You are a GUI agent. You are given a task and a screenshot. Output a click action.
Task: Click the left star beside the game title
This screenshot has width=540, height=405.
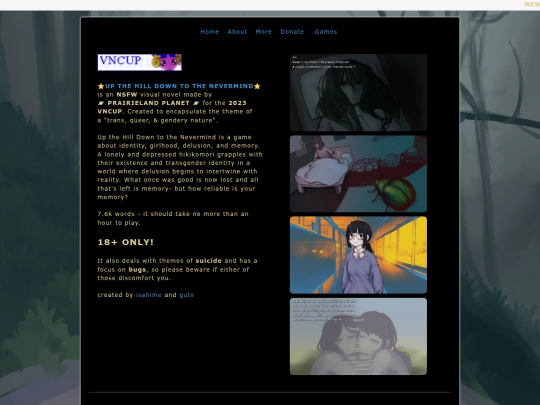[x=101, y=86]
